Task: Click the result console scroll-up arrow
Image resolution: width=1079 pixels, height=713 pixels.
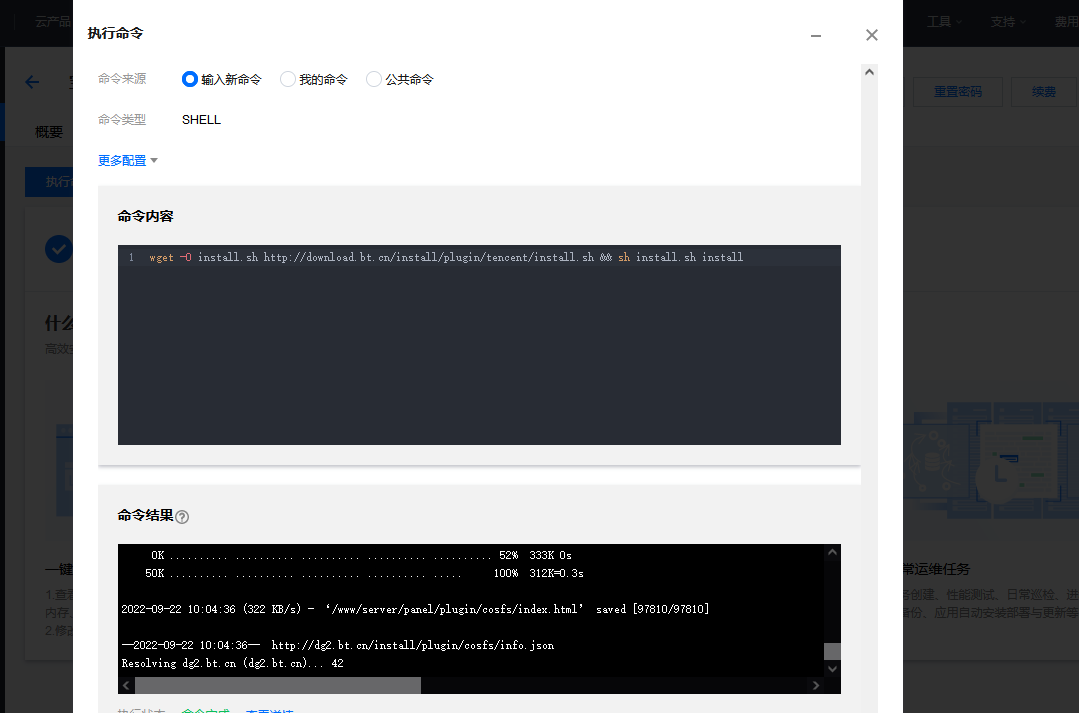Action: (832, 552)
